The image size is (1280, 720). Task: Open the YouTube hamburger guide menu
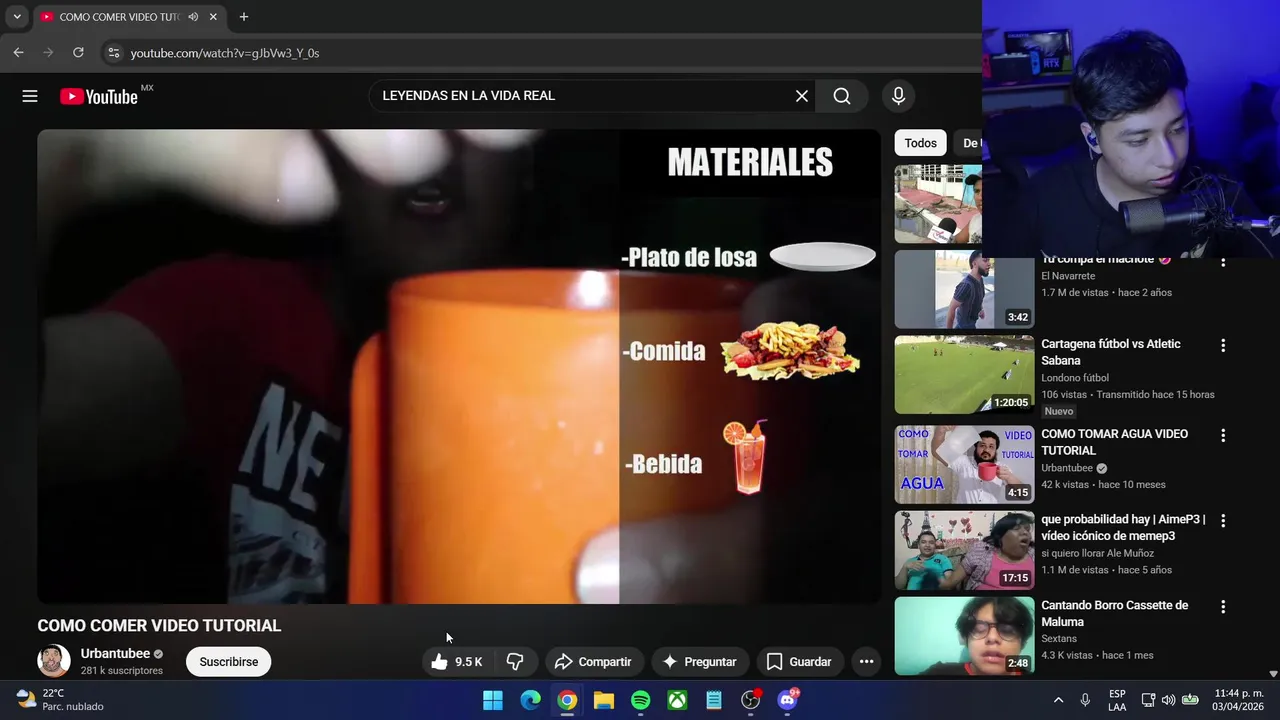click(x=30, y=96)
